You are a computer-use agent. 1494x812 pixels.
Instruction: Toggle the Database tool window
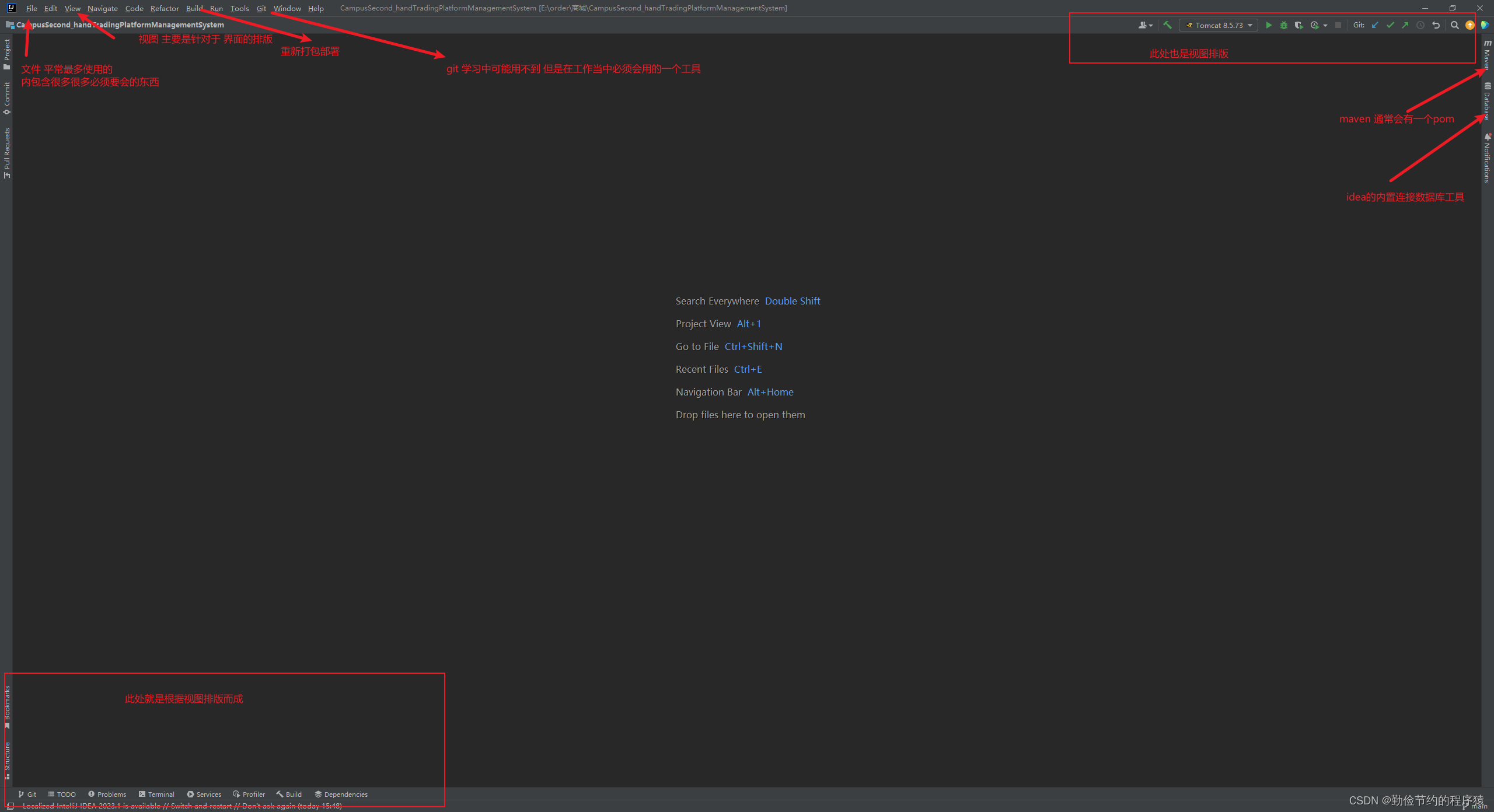1487,101
